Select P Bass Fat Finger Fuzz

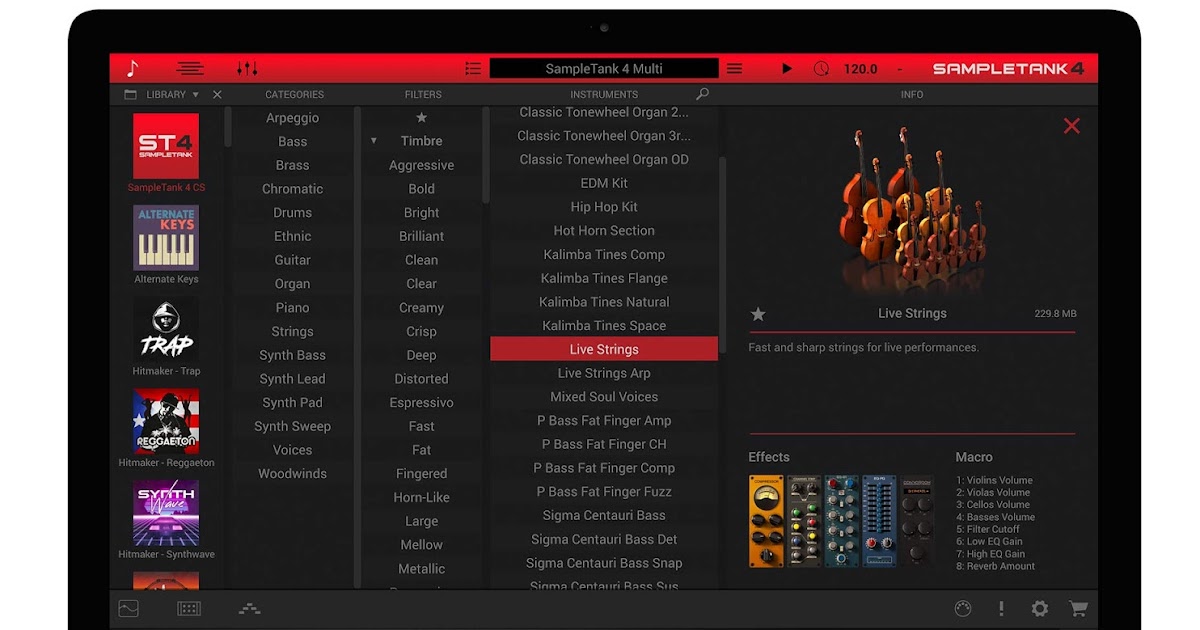[x=604, y=492]
